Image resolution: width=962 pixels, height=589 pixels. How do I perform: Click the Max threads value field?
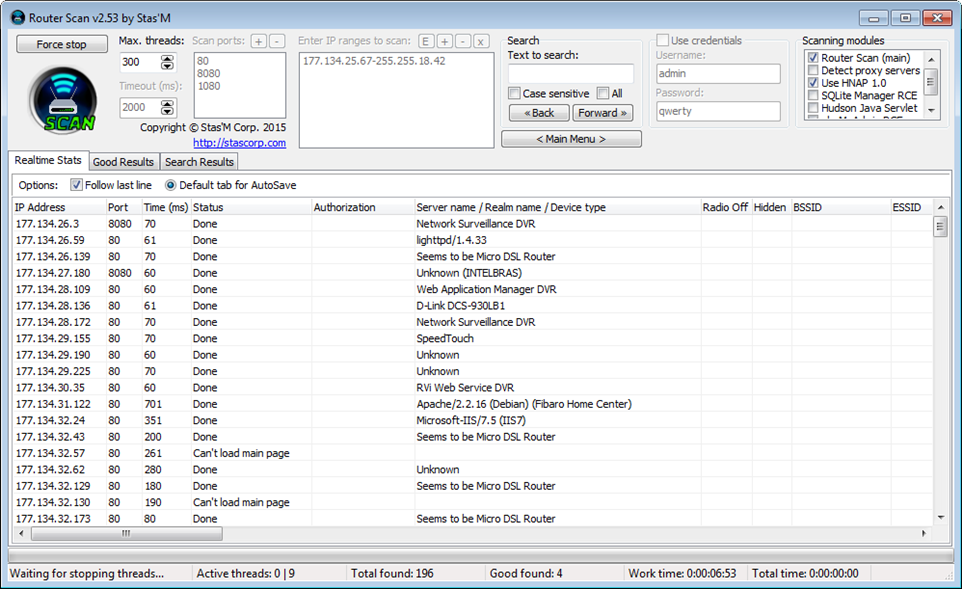pyautogui.click(x=140, y=62)
